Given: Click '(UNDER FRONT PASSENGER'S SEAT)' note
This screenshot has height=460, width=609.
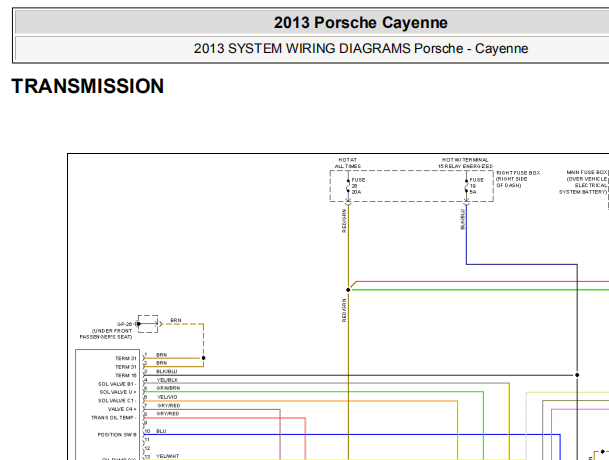Looking at the screenshot, I should (x=106, y=334).
